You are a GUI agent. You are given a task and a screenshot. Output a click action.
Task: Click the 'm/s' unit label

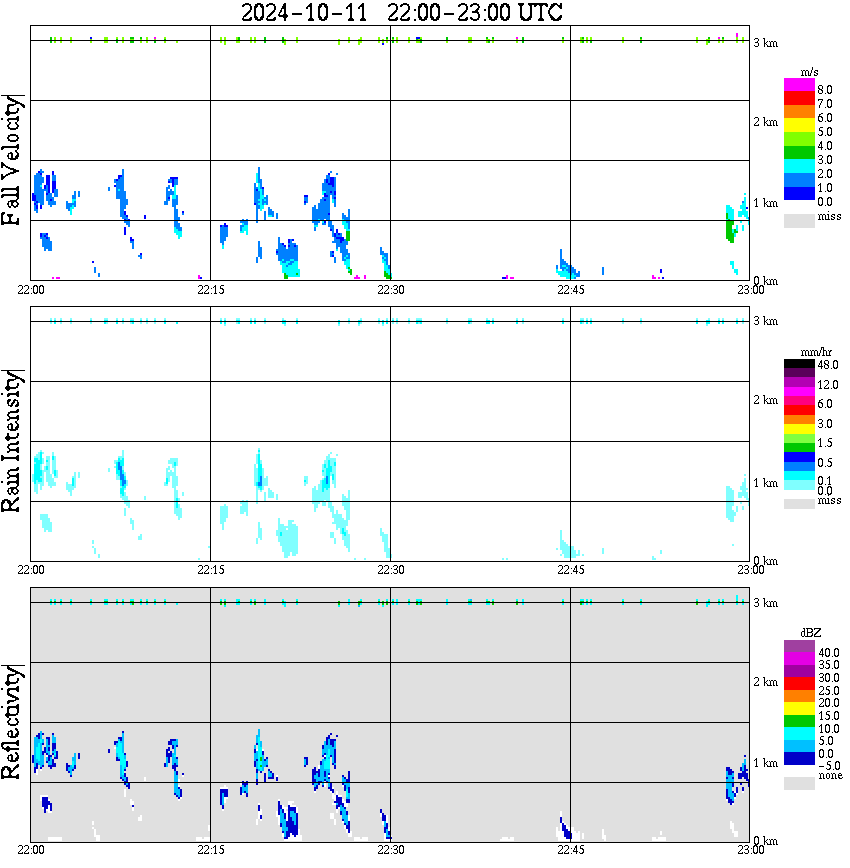809,72
